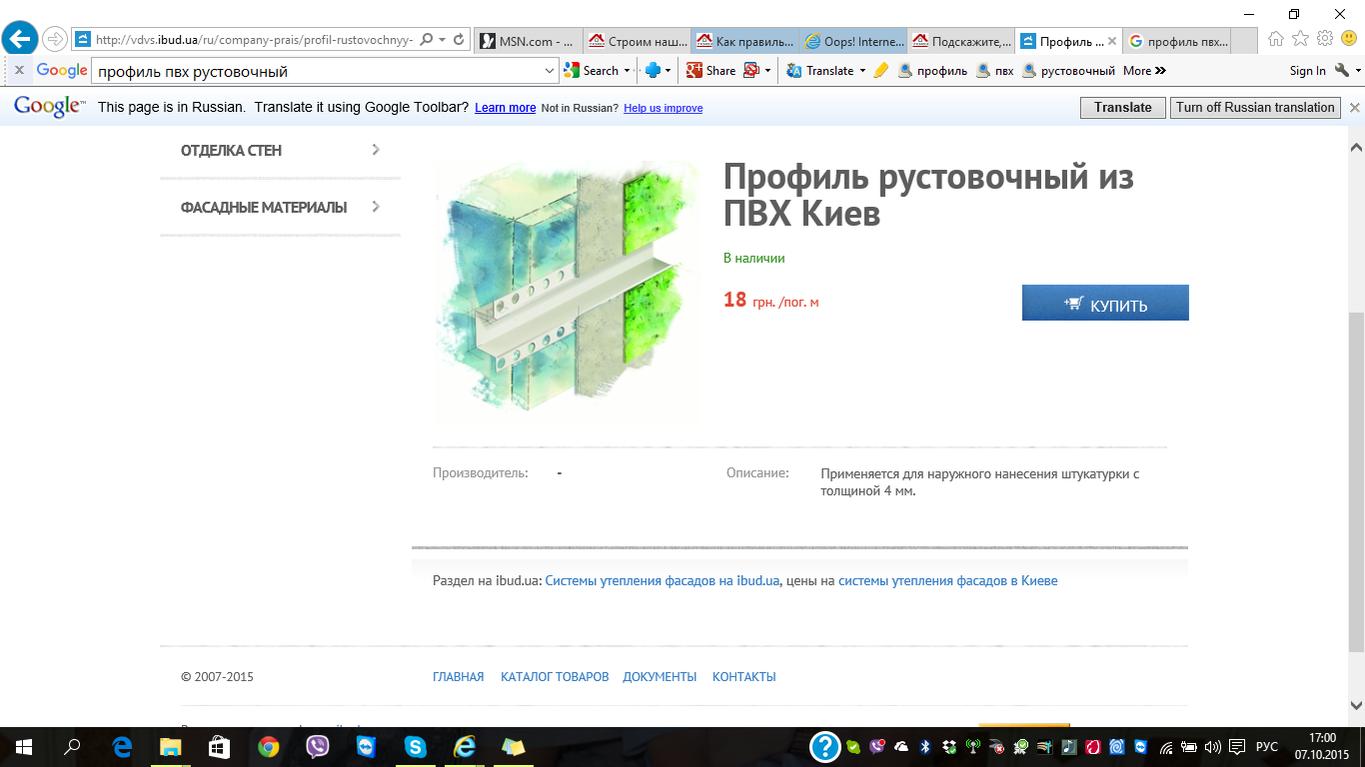Click the Google Toolbar highlighter icon
The width and height of the screenshot is (1365, 767).
[x=881, y=71]
